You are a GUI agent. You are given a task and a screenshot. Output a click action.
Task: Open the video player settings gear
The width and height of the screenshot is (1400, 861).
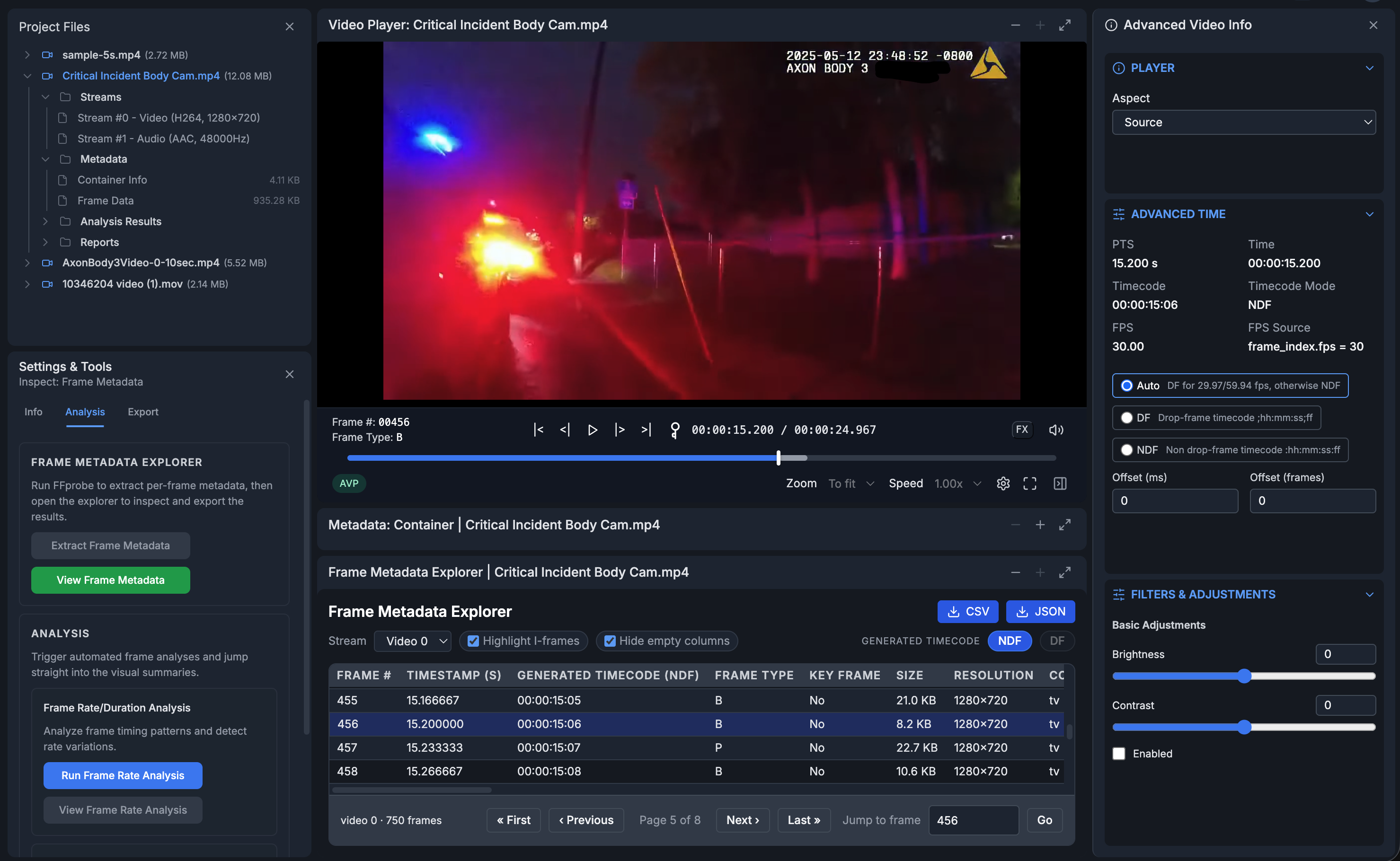tap(1003, 483)
